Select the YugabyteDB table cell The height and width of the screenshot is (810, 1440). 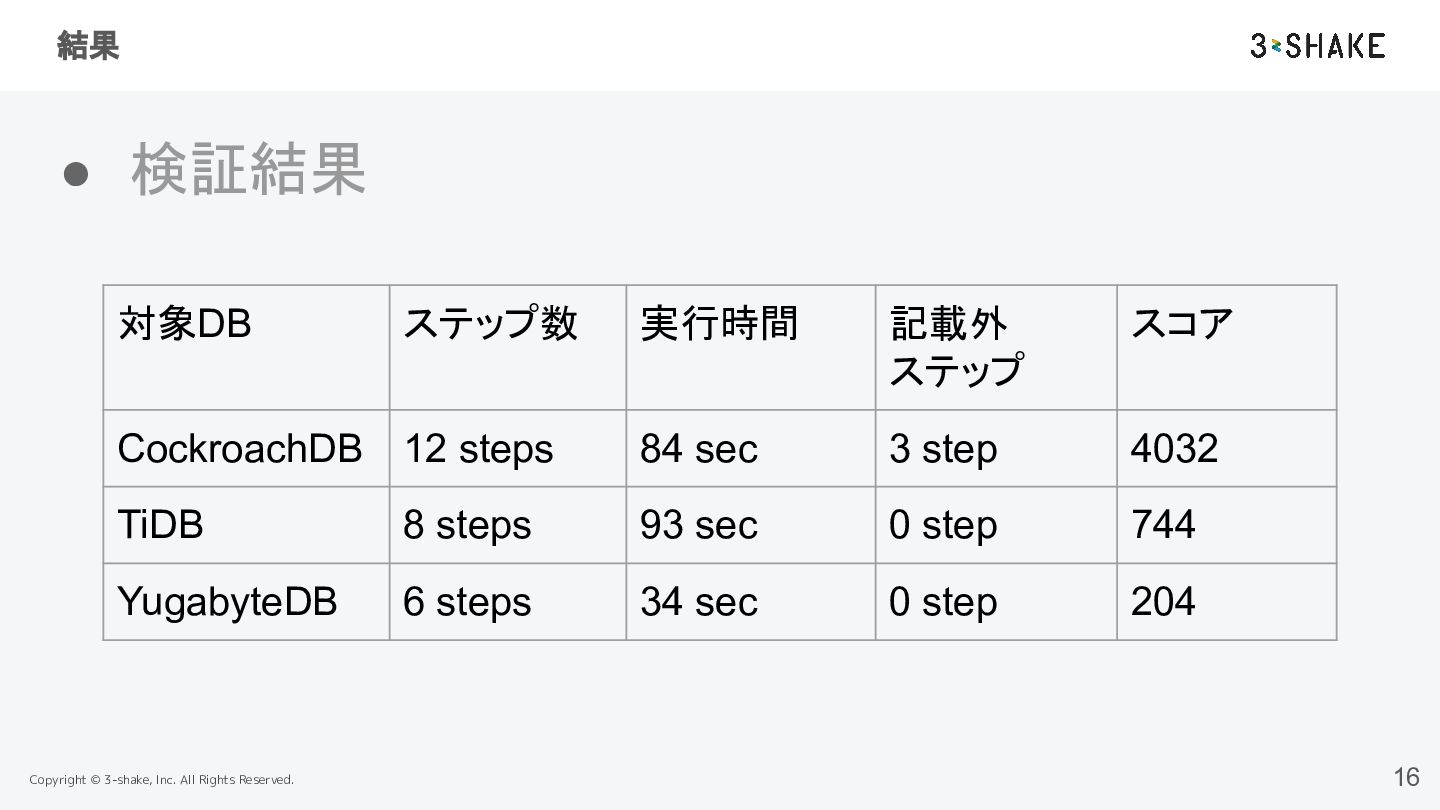click(x=227, y=602)
